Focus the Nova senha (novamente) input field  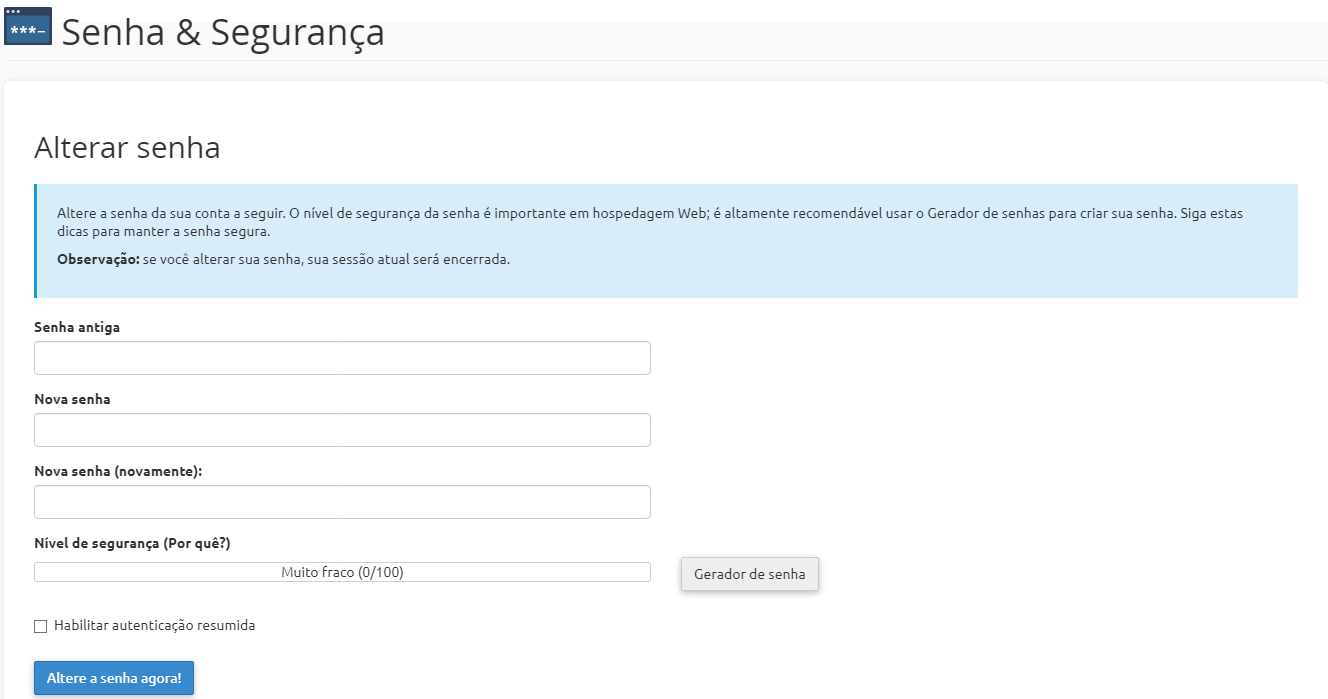(x=342, y=502)
